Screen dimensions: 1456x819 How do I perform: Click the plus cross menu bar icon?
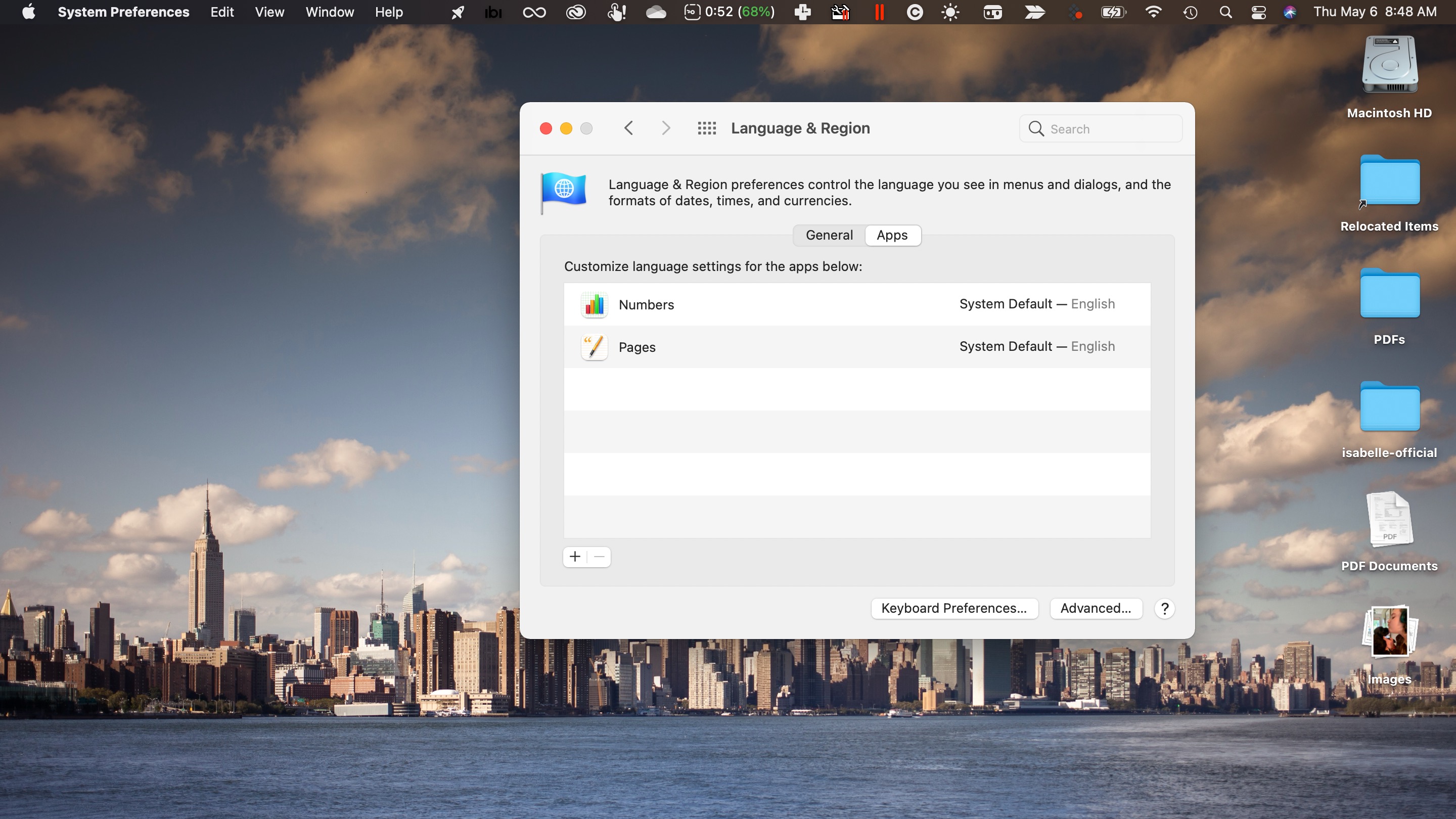(803, 12)
